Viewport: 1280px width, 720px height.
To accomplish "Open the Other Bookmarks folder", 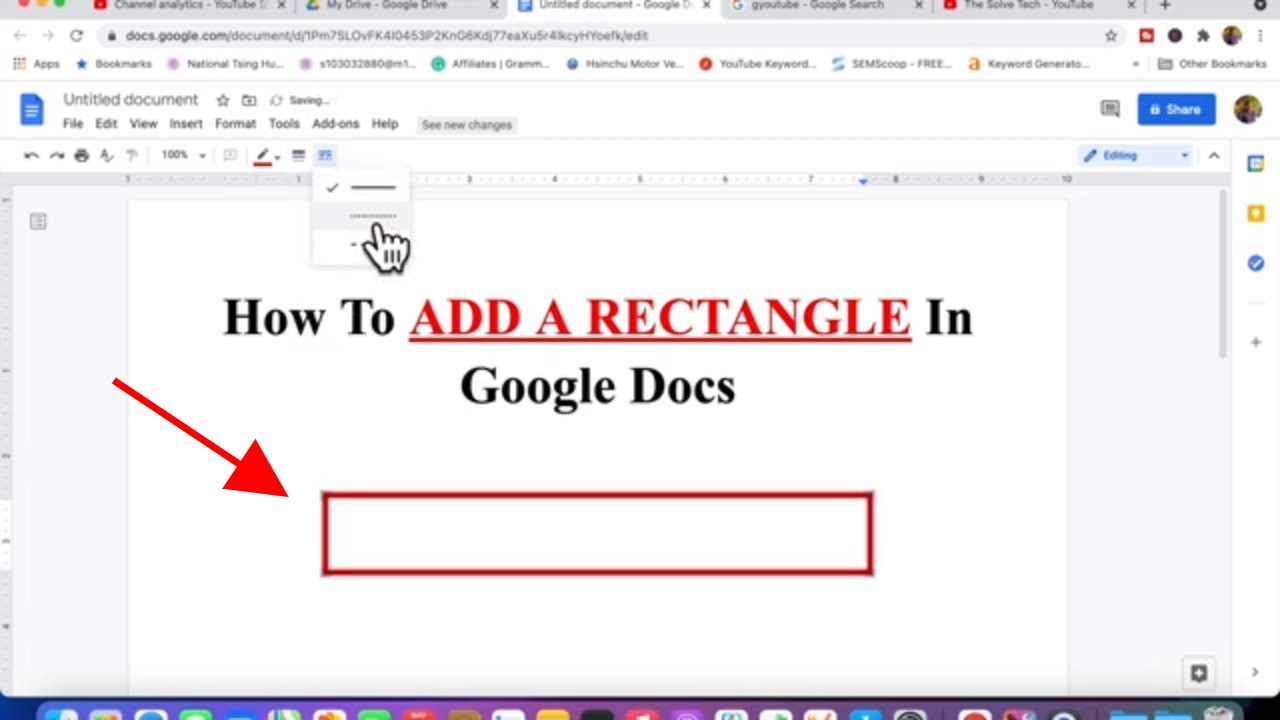I will pyautogui.click(x=1211, y=64).
